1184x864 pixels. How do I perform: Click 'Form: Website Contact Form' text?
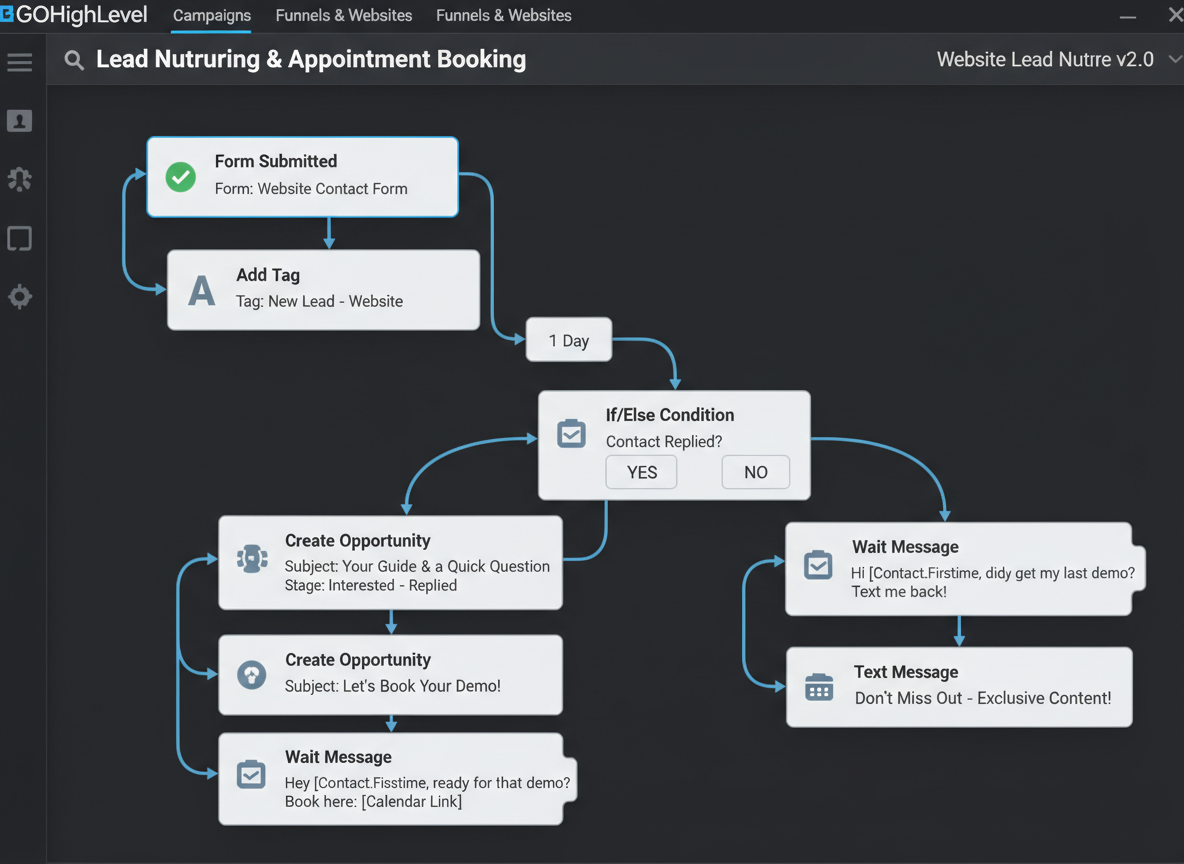click(311, 189)
